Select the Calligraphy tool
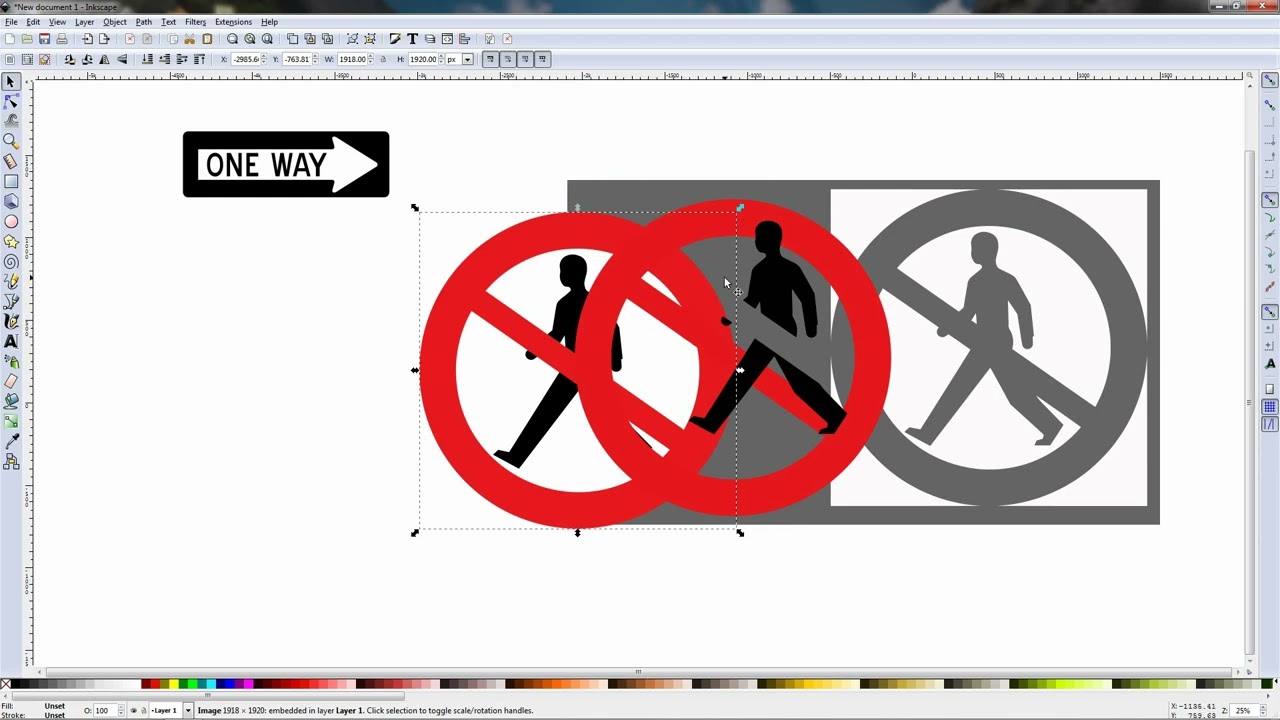The height and width of the screenshot is (720, 1280). (x=11, y=321)
